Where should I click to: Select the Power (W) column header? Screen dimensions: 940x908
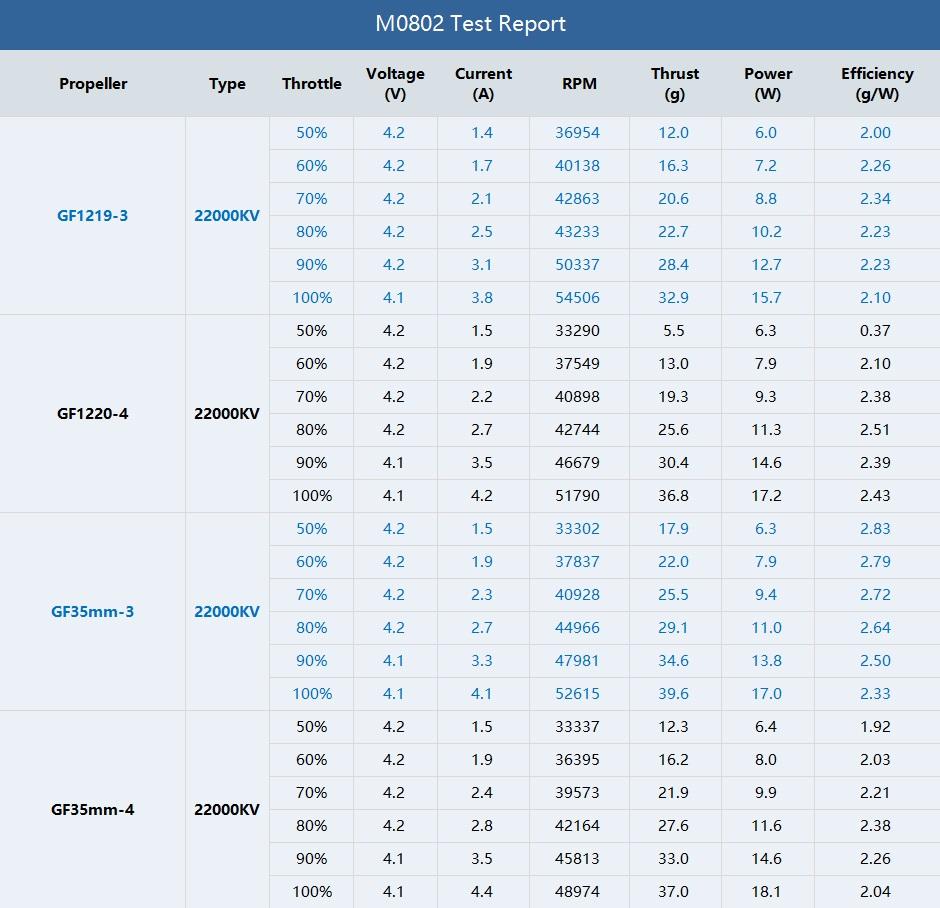tap(768, 84)
